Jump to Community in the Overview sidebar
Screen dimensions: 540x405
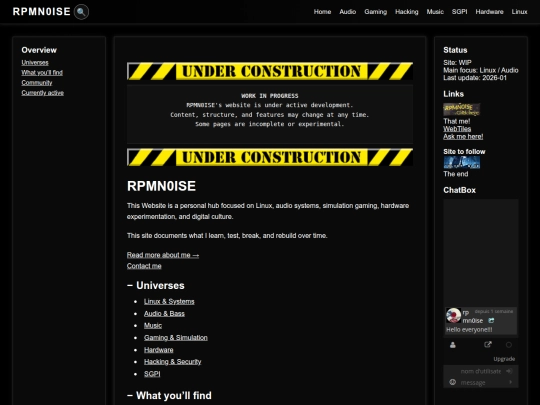click(x=37, y=83)
